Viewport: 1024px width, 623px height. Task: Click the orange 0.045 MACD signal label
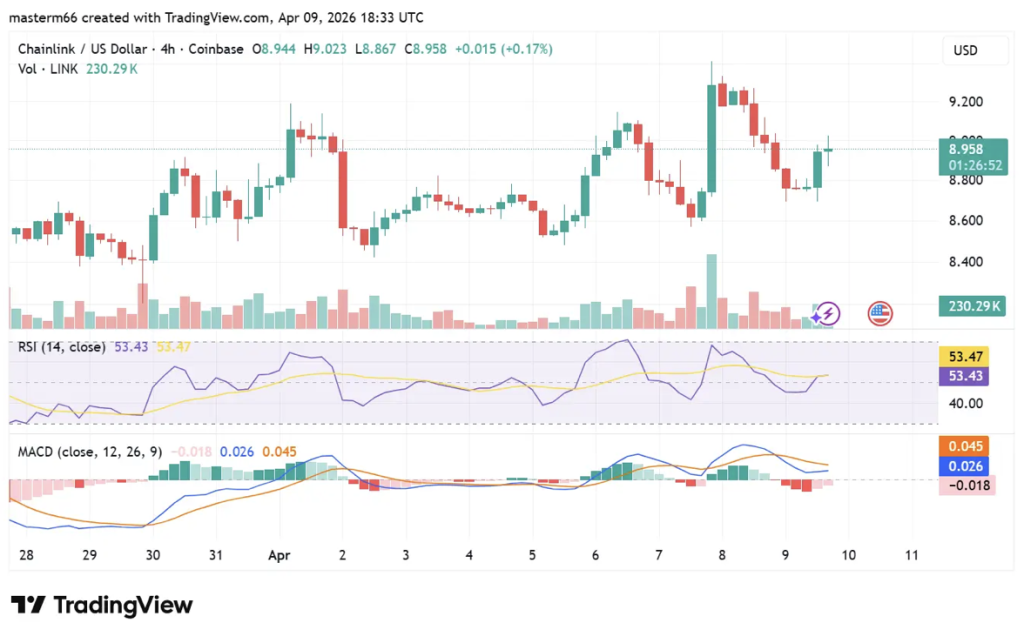click(x=968, y=446)
